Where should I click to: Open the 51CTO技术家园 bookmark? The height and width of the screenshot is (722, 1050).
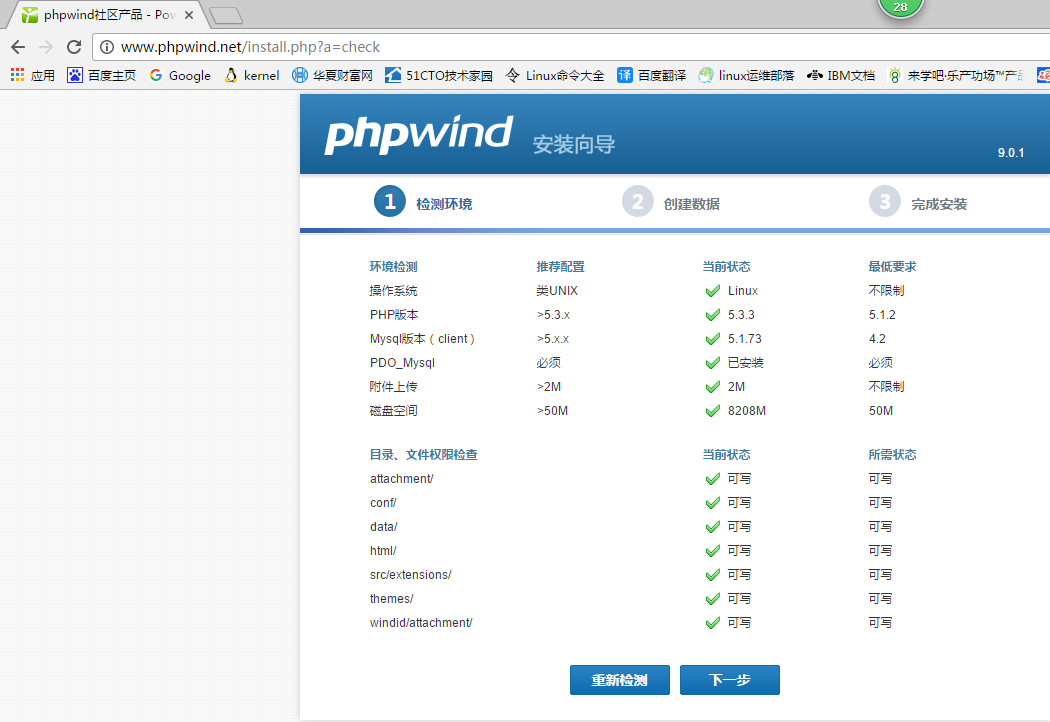(439, 75)
